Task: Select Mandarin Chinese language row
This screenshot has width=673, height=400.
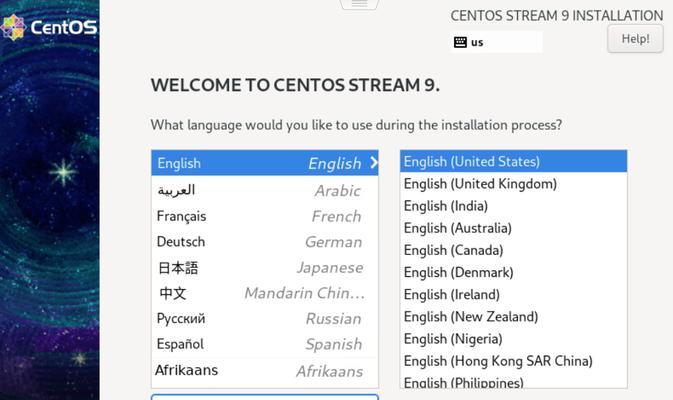Action: coord(264,293)
